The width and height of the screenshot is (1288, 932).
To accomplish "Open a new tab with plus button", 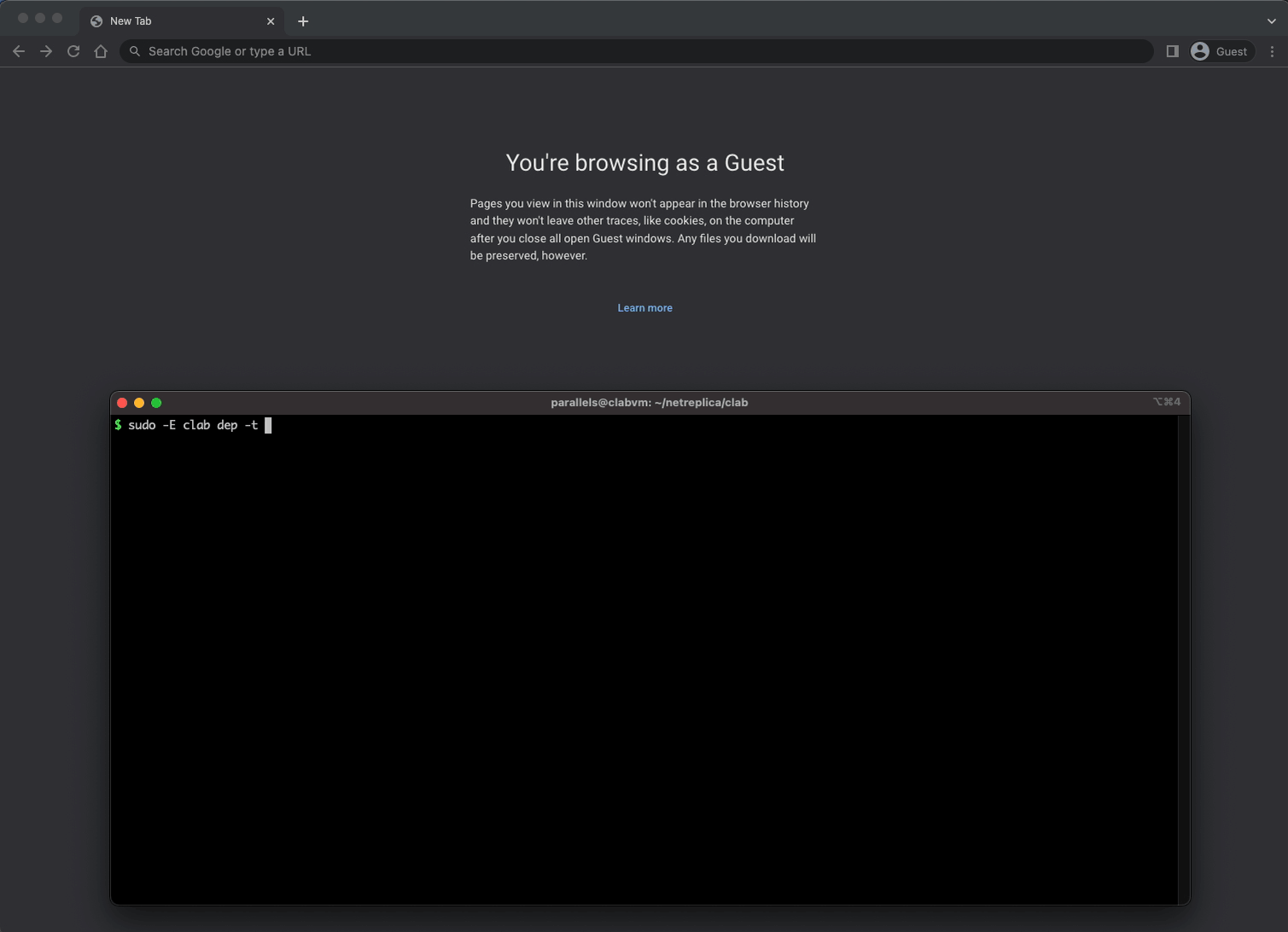I will point(303,21).
